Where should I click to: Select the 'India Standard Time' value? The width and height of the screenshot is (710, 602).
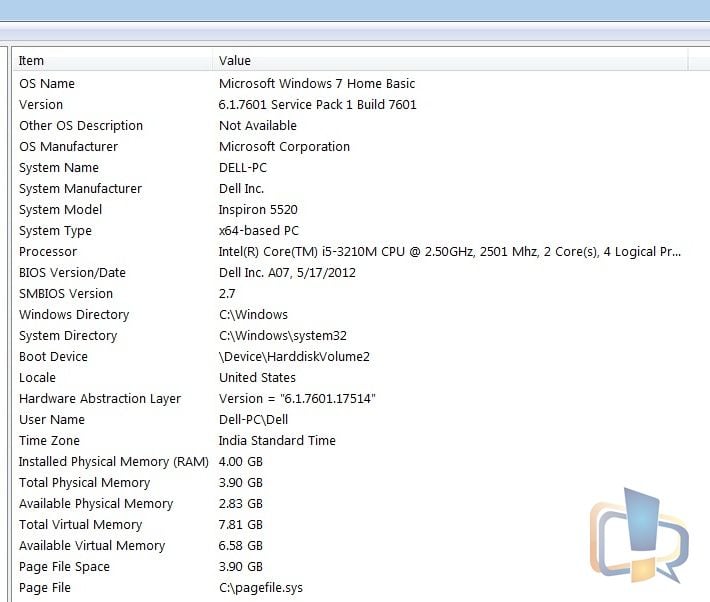coord(277,441)
